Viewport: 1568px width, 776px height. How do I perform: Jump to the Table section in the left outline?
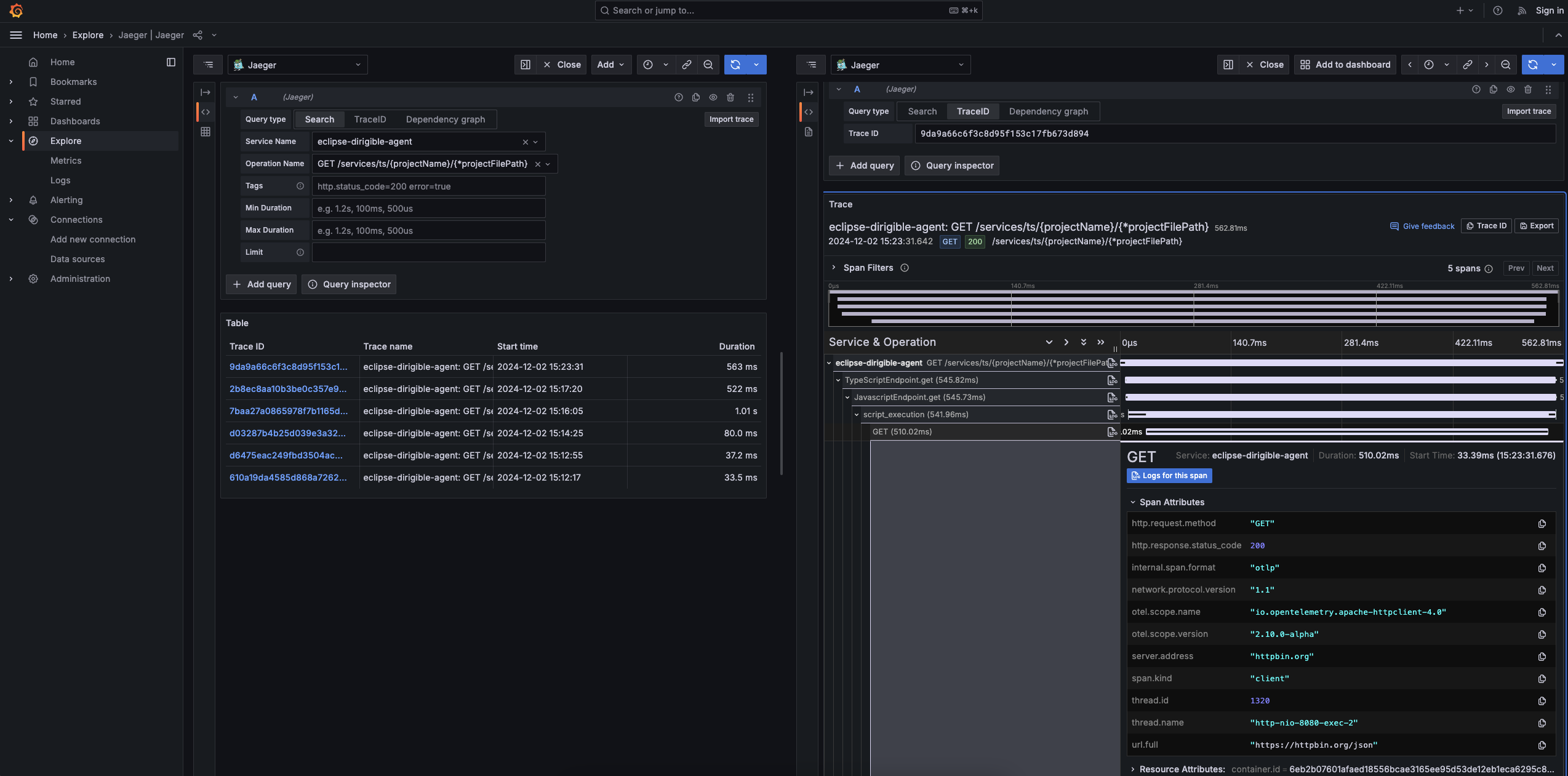[206, 132]
